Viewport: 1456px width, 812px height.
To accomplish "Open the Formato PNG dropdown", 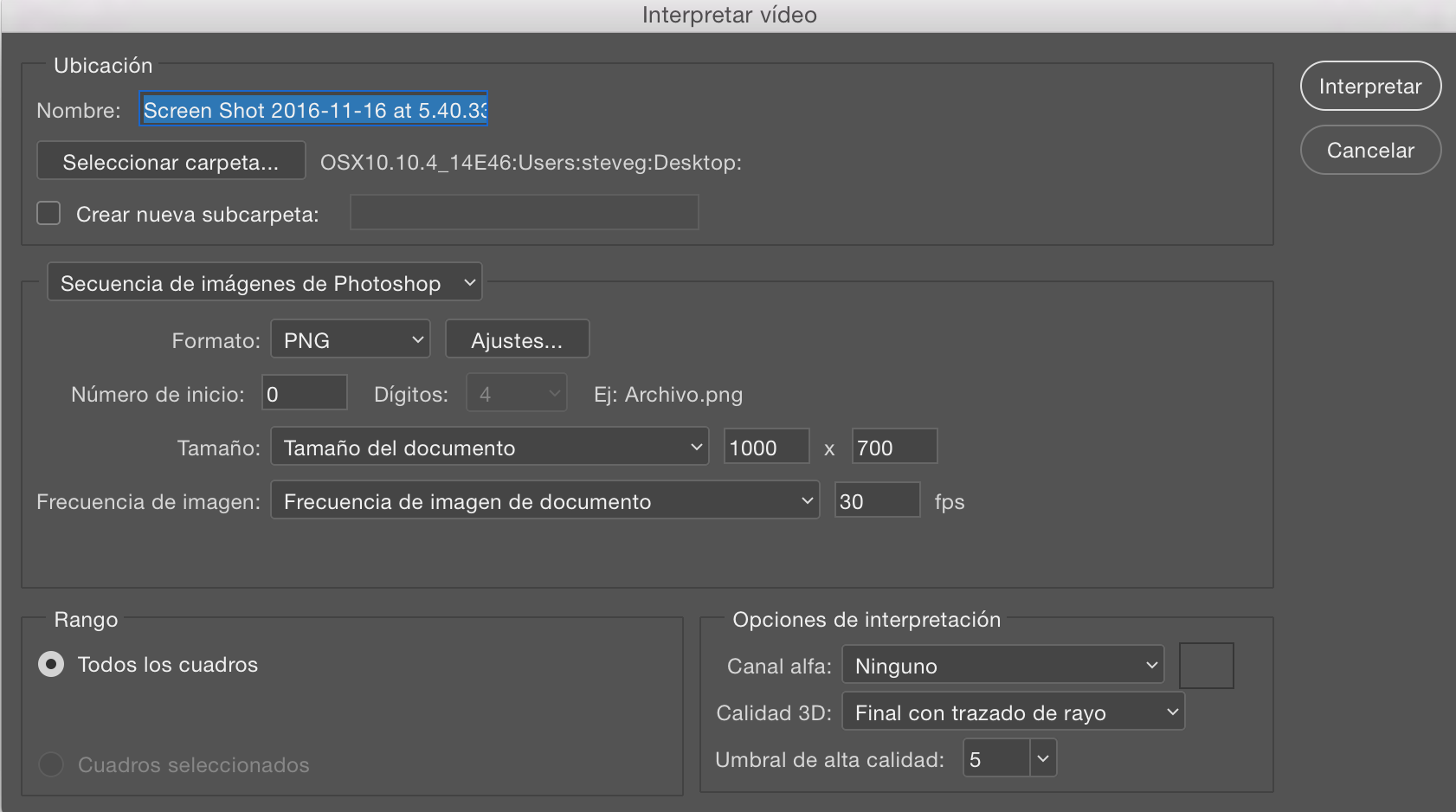I will click(351, 339).
